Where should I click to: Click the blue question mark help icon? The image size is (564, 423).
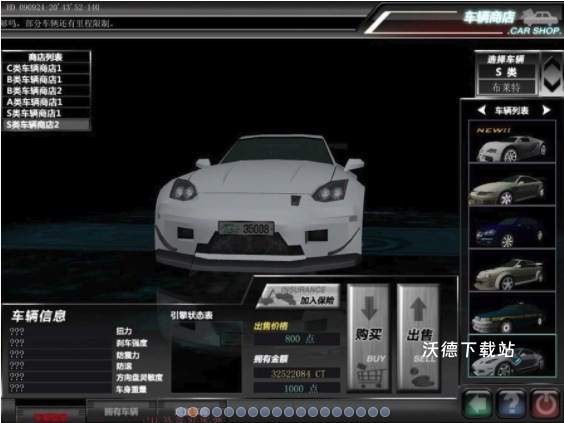pos(511,404)
